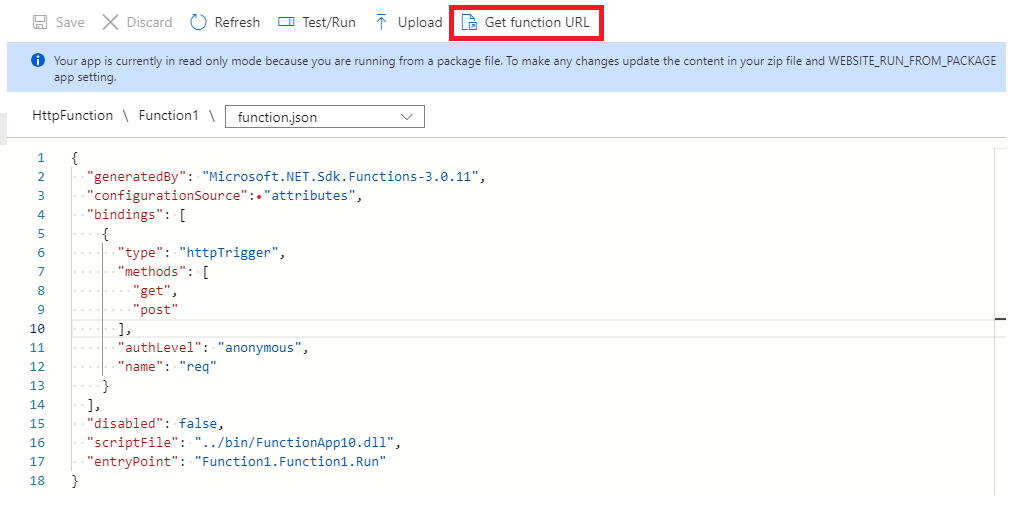Click the editor's vertical scrollbar track

tap(1000, 321)
